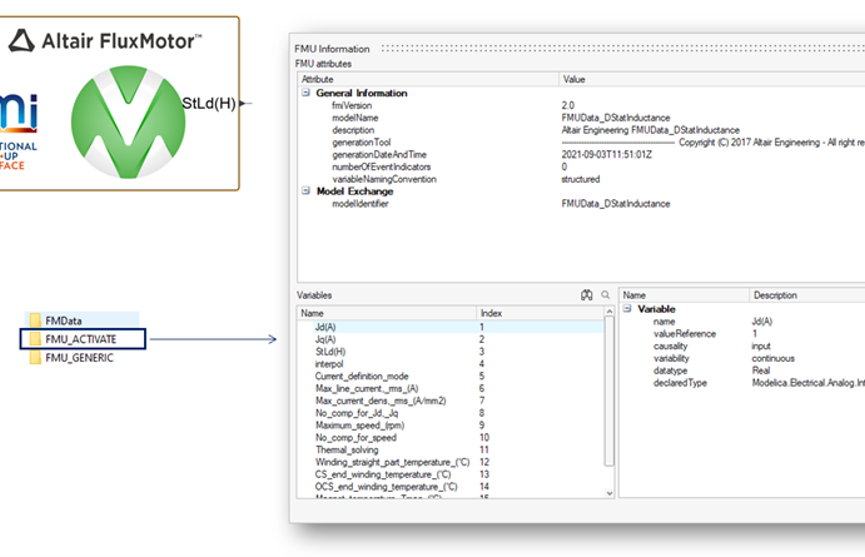Click the Name column header in Variables
This screenshot has height=557, width=865.
click(x=387, y=313)
